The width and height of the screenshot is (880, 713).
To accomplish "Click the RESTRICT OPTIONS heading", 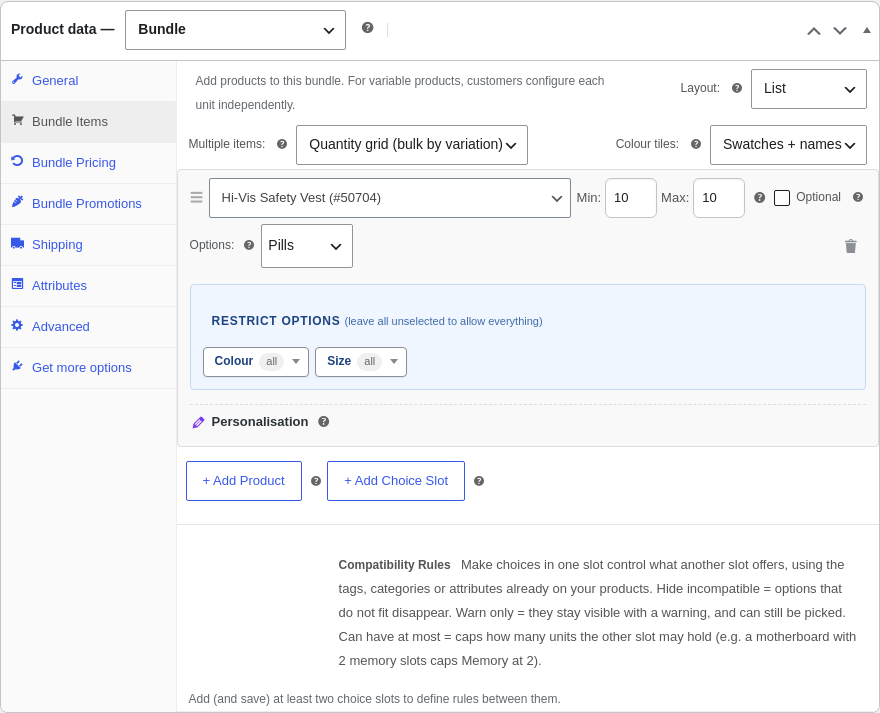I will click(276, 321).
